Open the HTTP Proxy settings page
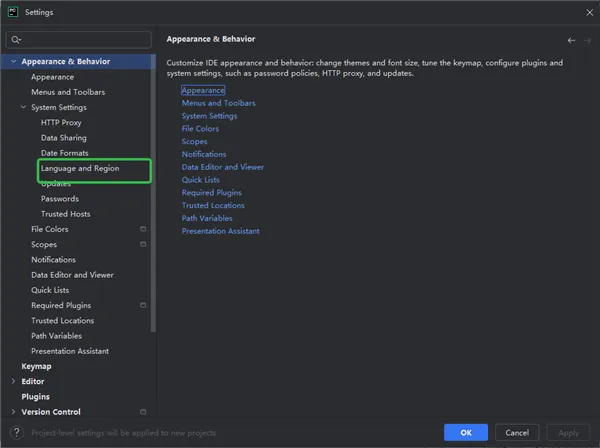 (61, 122)
